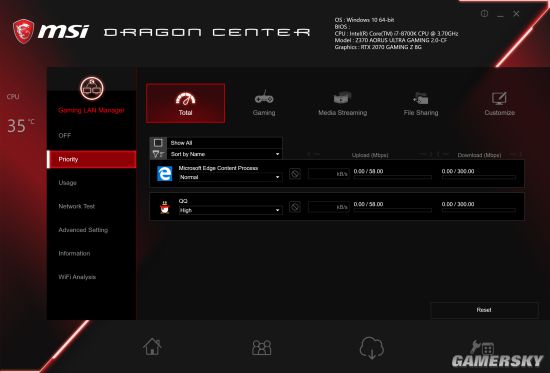Open the Customize category icon
The height and width of the screenshot is (373, 550).
pyautogui.click(x=499, y=99)
